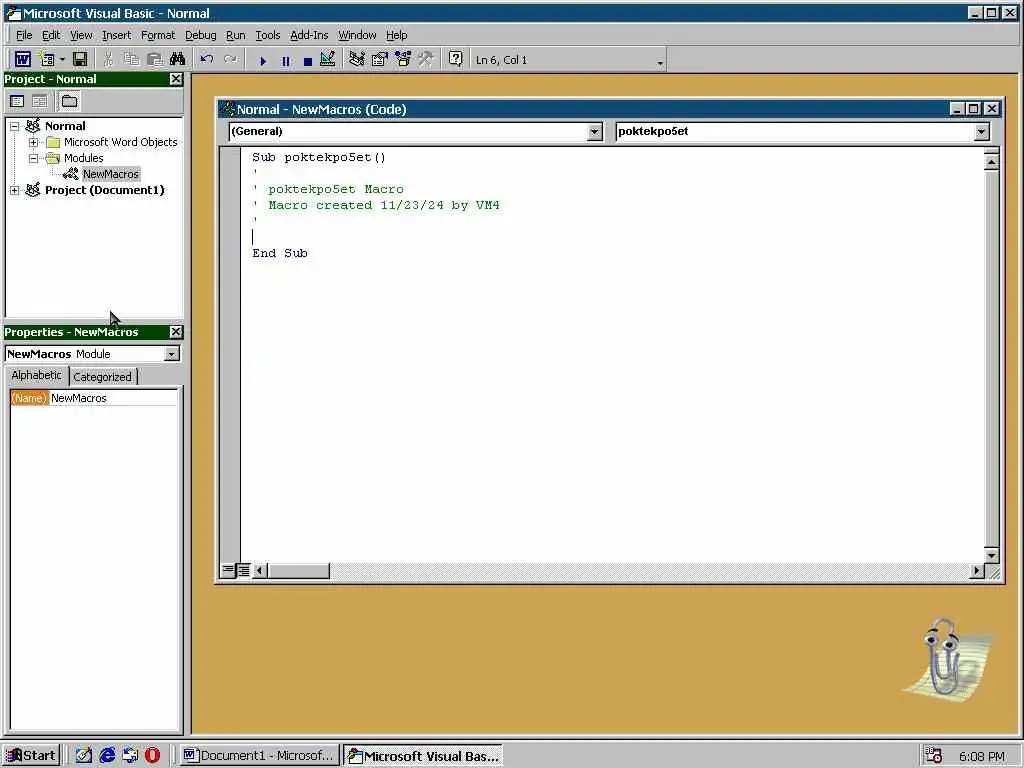Open the poktekpo5et procedure dropdown
The image size is (1024, 768).
pos(982,132)
